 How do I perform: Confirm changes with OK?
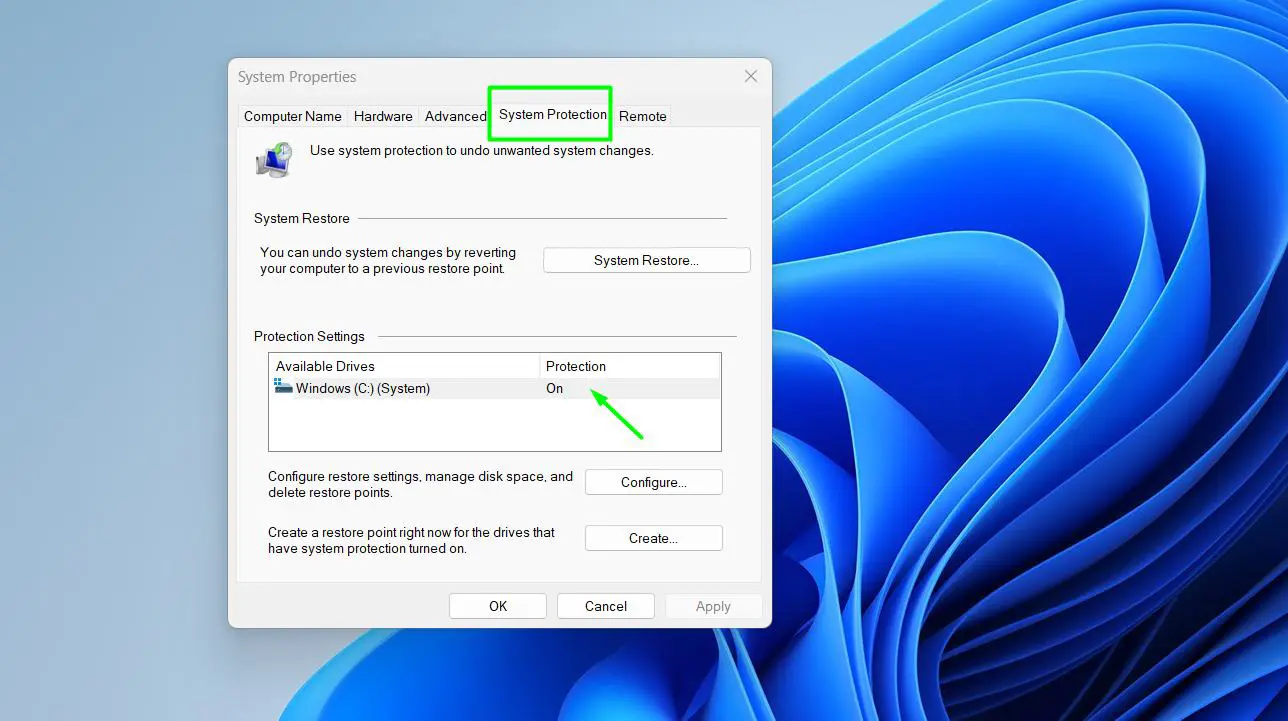(x=497, y=605)
